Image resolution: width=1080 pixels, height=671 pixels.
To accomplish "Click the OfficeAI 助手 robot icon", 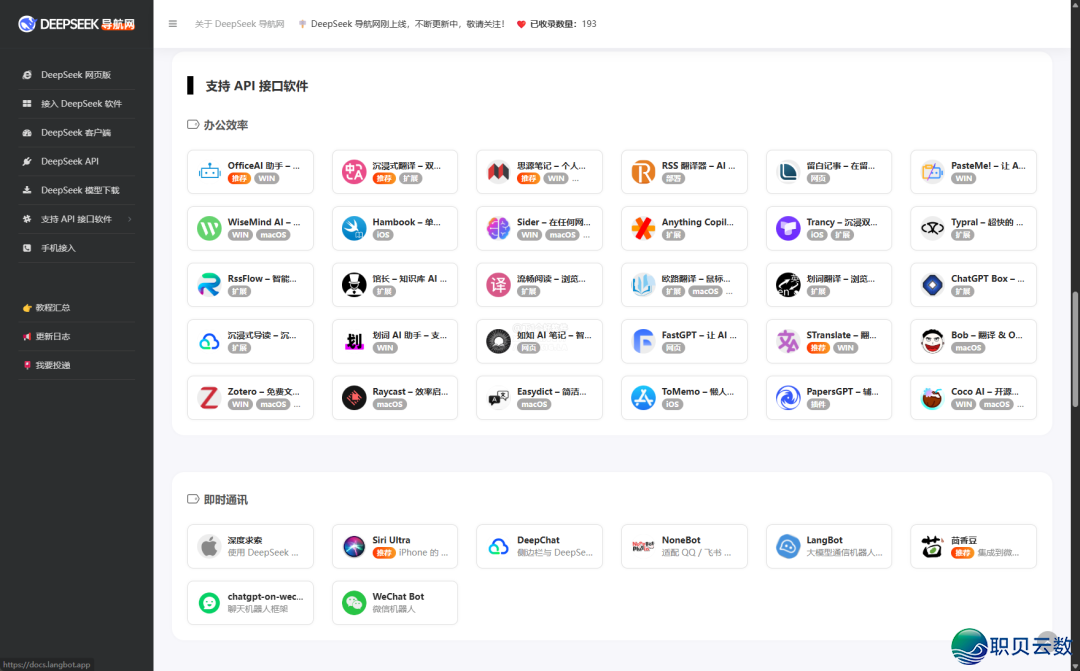I will click(x=209, y=172).
